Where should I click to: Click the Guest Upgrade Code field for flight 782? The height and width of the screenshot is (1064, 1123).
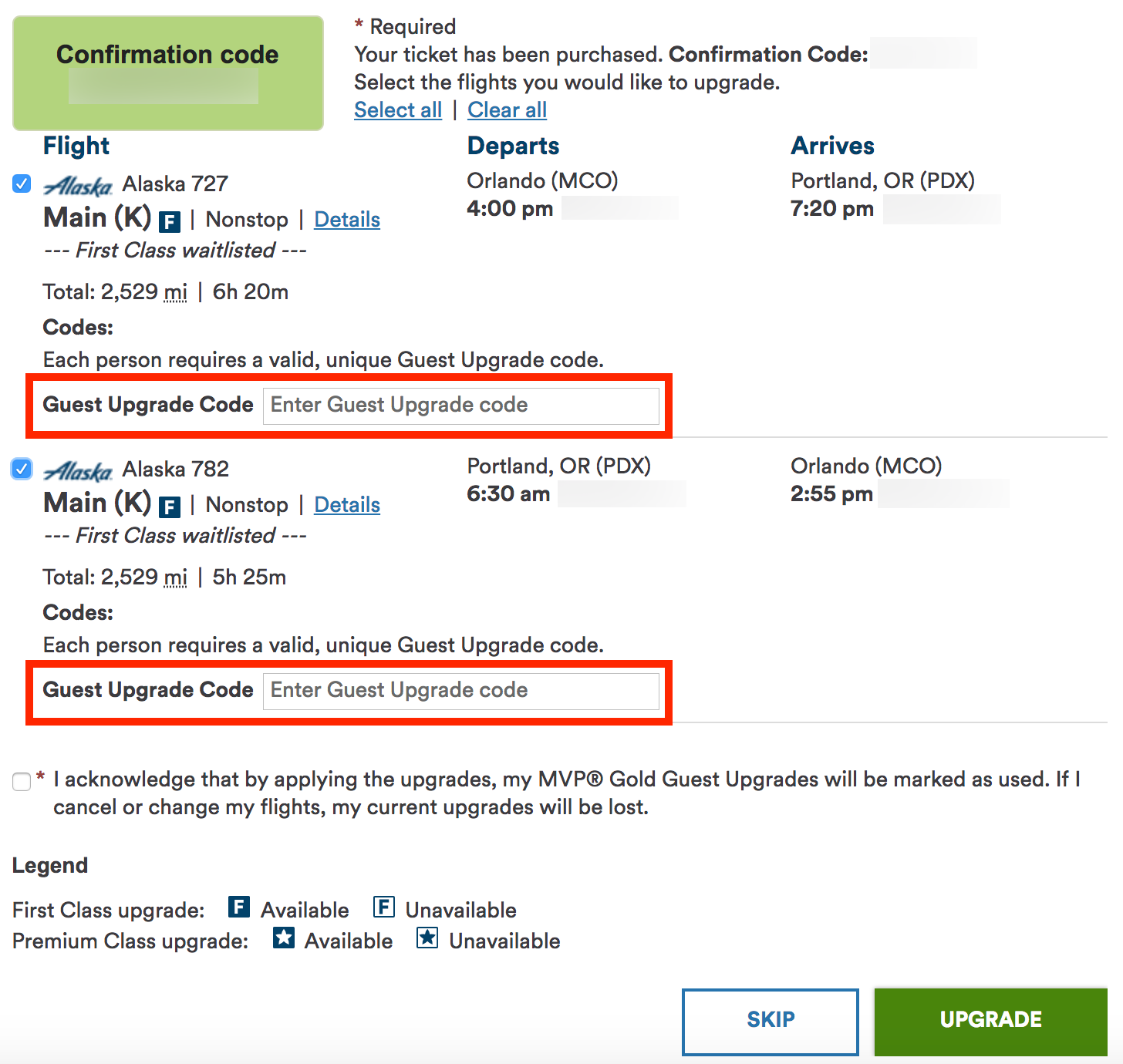point(461,691)
